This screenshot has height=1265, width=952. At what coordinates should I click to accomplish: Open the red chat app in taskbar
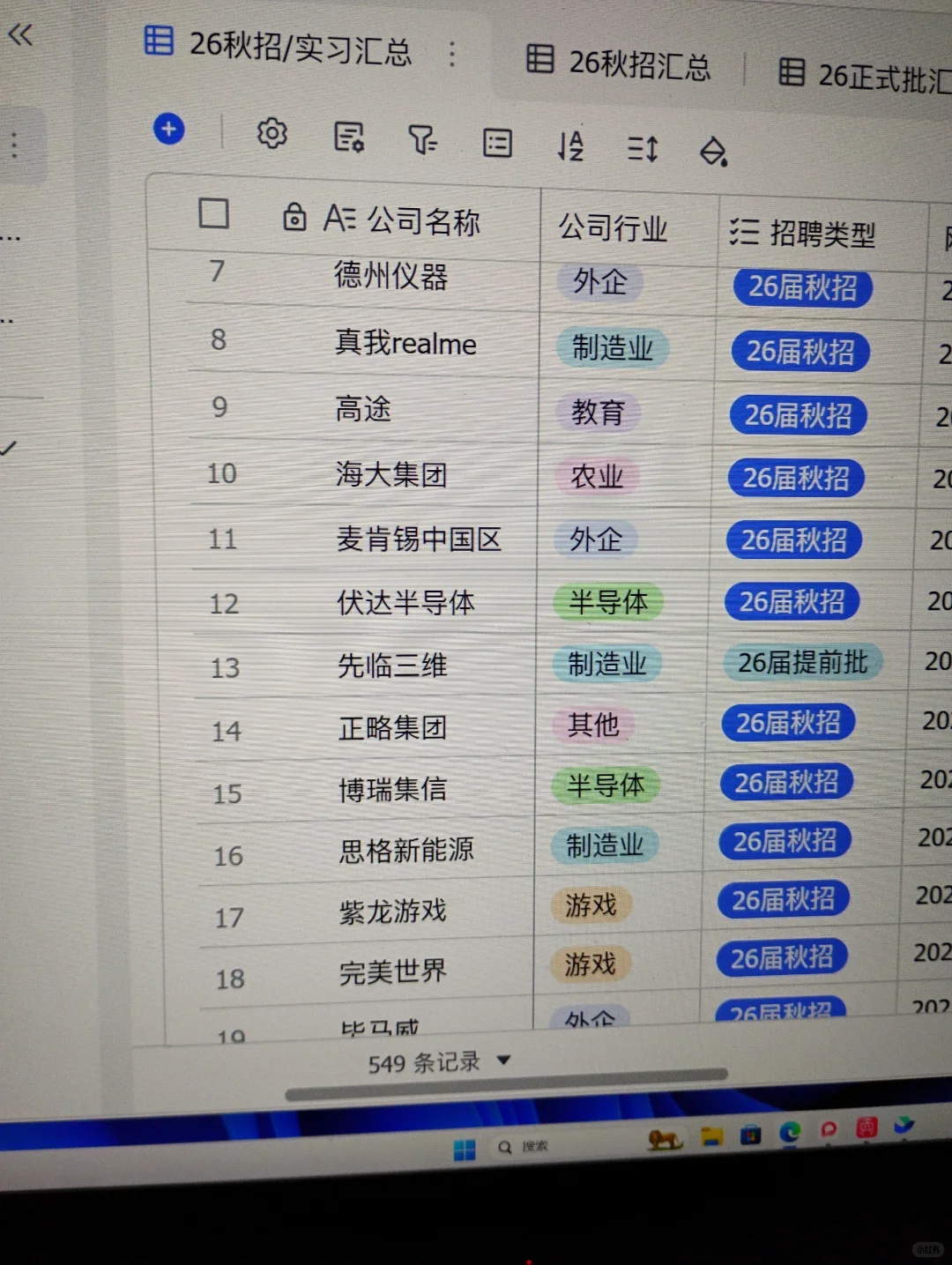[x=829, y=1129]
